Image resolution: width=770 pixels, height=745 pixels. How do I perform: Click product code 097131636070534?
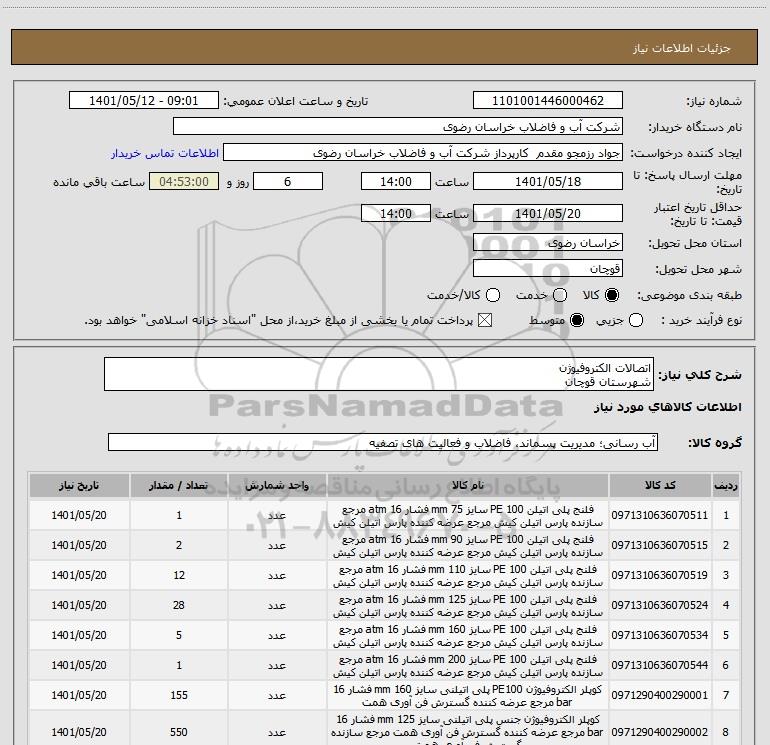click(x=660, y=635)
